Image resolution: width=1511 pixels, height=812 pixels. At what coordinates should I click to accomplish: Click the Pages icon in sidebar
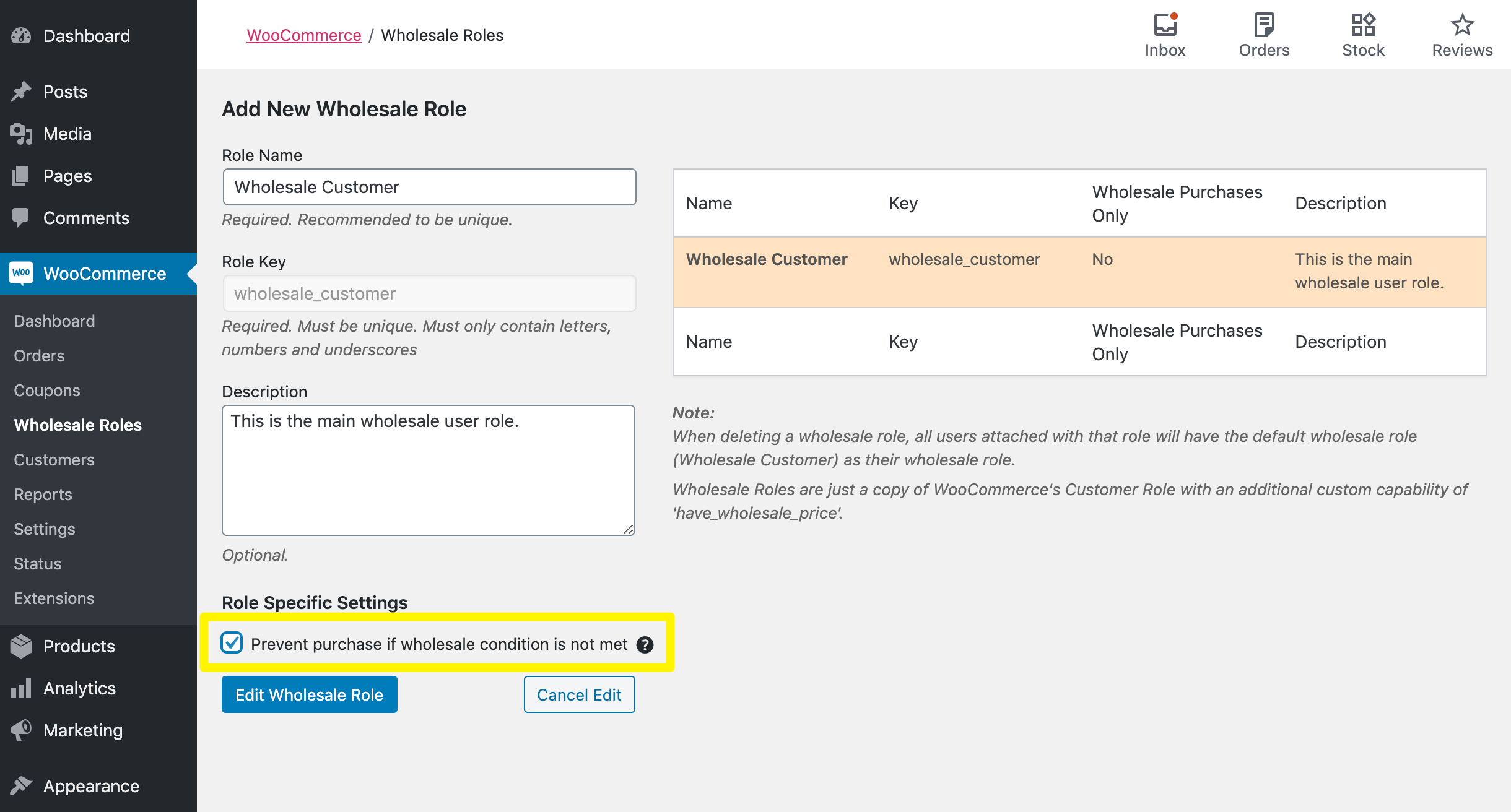[21, 176]
